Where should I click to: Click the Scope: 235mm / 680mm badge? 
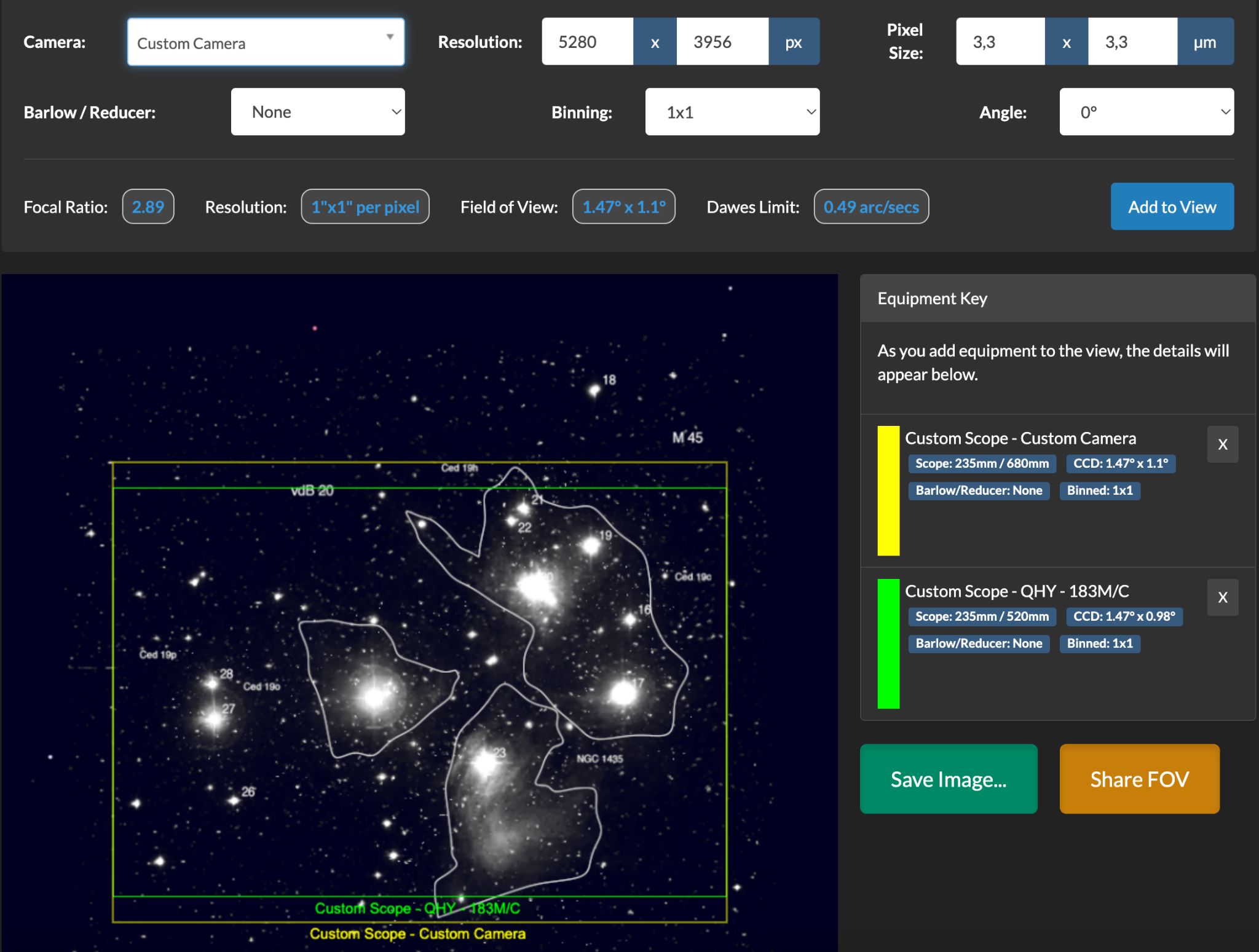pyautogui.click(x=982, y=463)
